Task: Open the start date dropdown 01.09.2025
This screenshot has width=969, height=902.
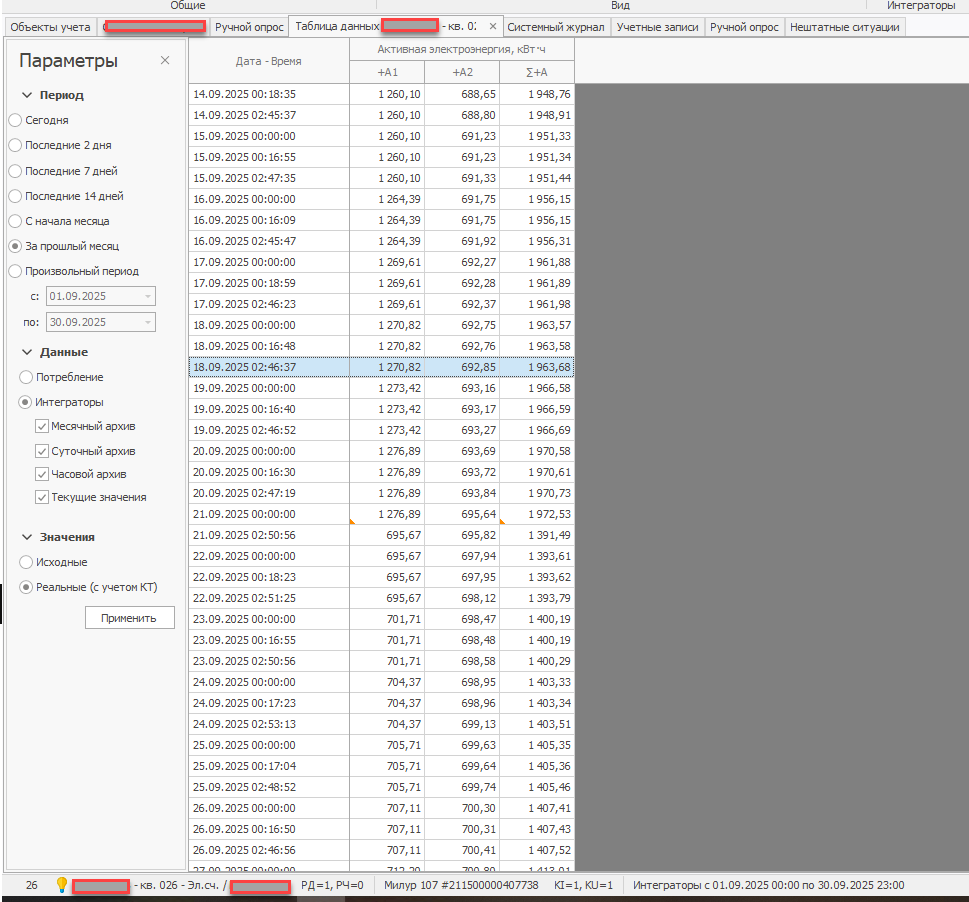Action: point(148,297)
